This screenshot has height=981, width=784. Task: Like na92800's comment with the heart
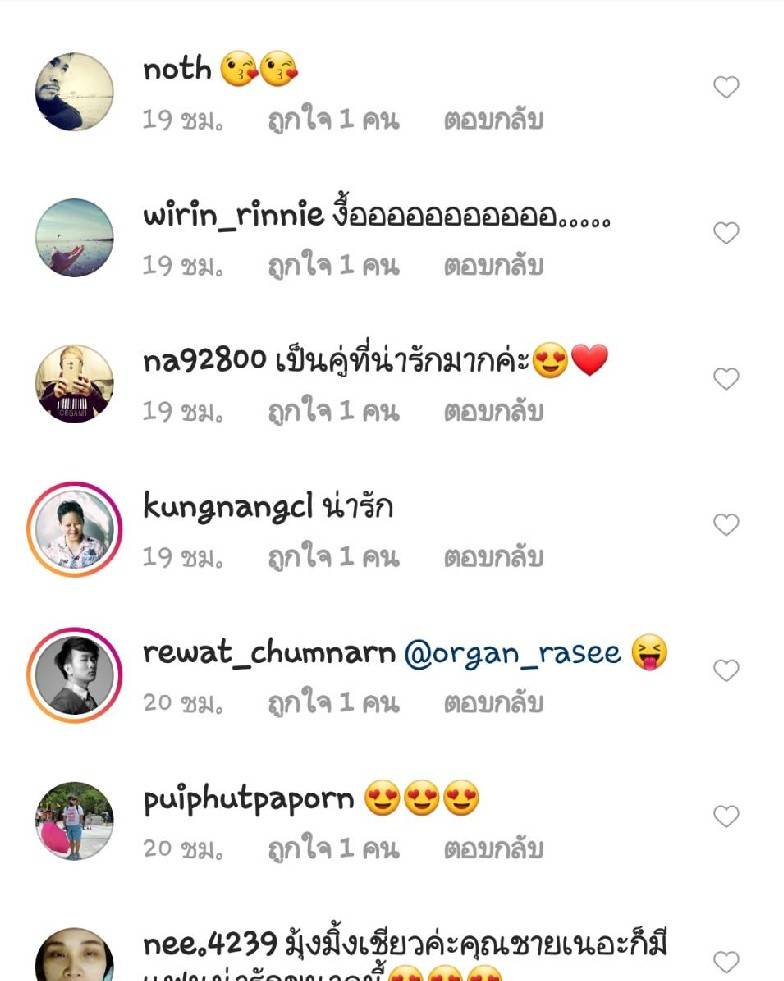pyautogui.click(x=726, y=379)
